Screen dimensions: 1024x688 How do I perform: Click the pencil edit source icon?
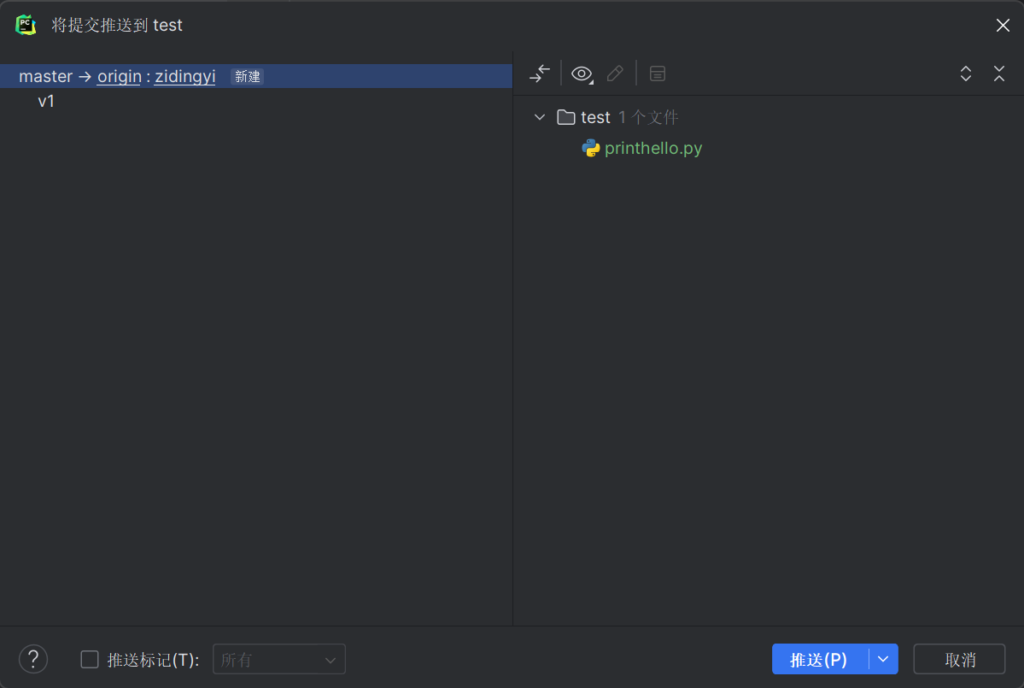(615, 74)
